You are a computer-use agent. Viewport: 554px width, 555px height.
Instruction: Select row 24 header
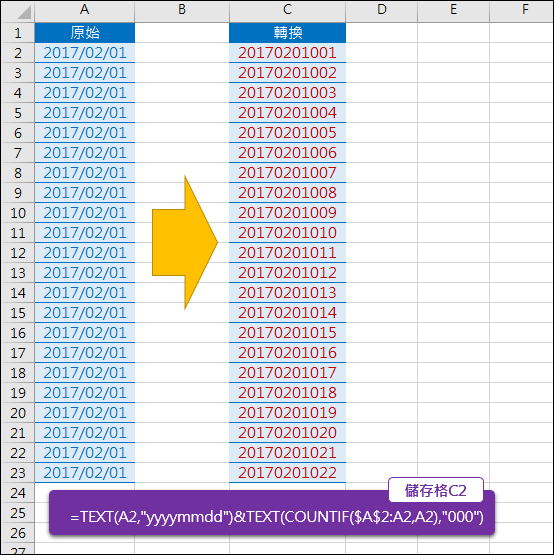point(18,493)
